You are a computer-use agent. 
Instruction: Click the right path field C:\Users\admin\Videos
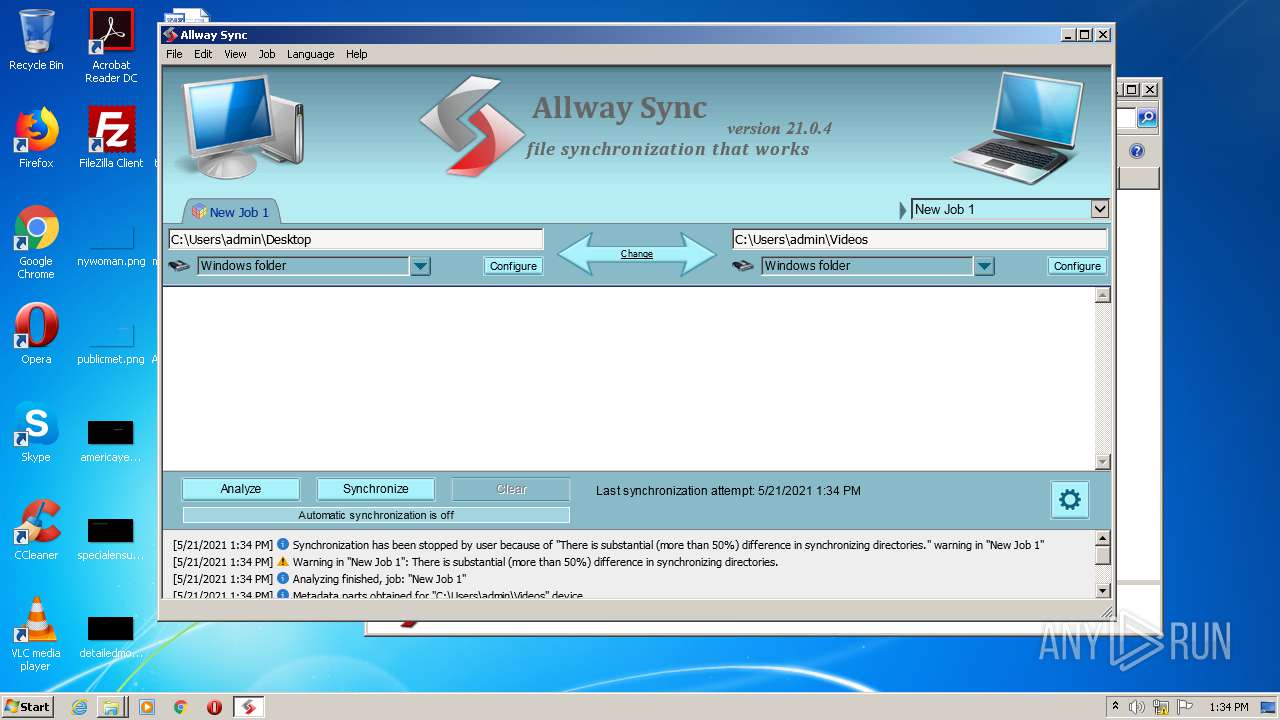(x=920, y=240)
